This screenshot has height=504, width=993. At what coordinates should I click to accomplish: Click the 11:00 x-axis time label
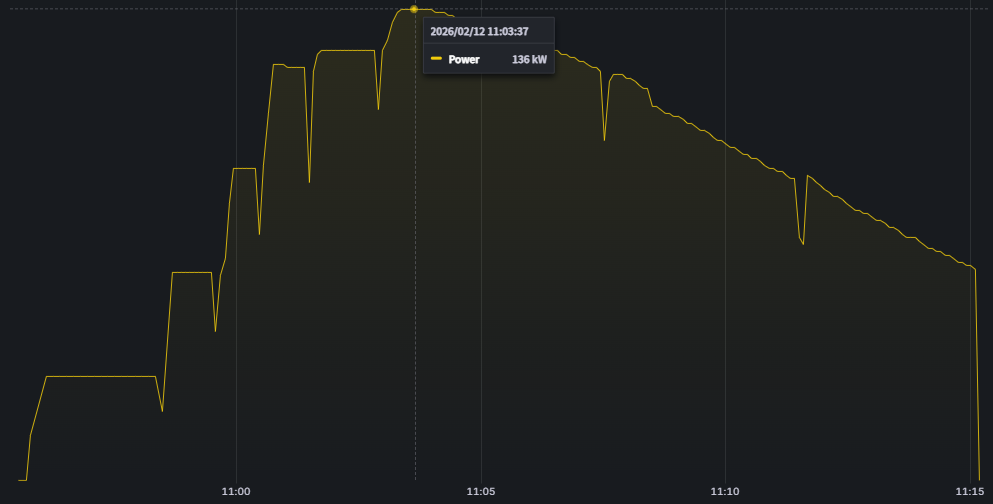[236, 491]
